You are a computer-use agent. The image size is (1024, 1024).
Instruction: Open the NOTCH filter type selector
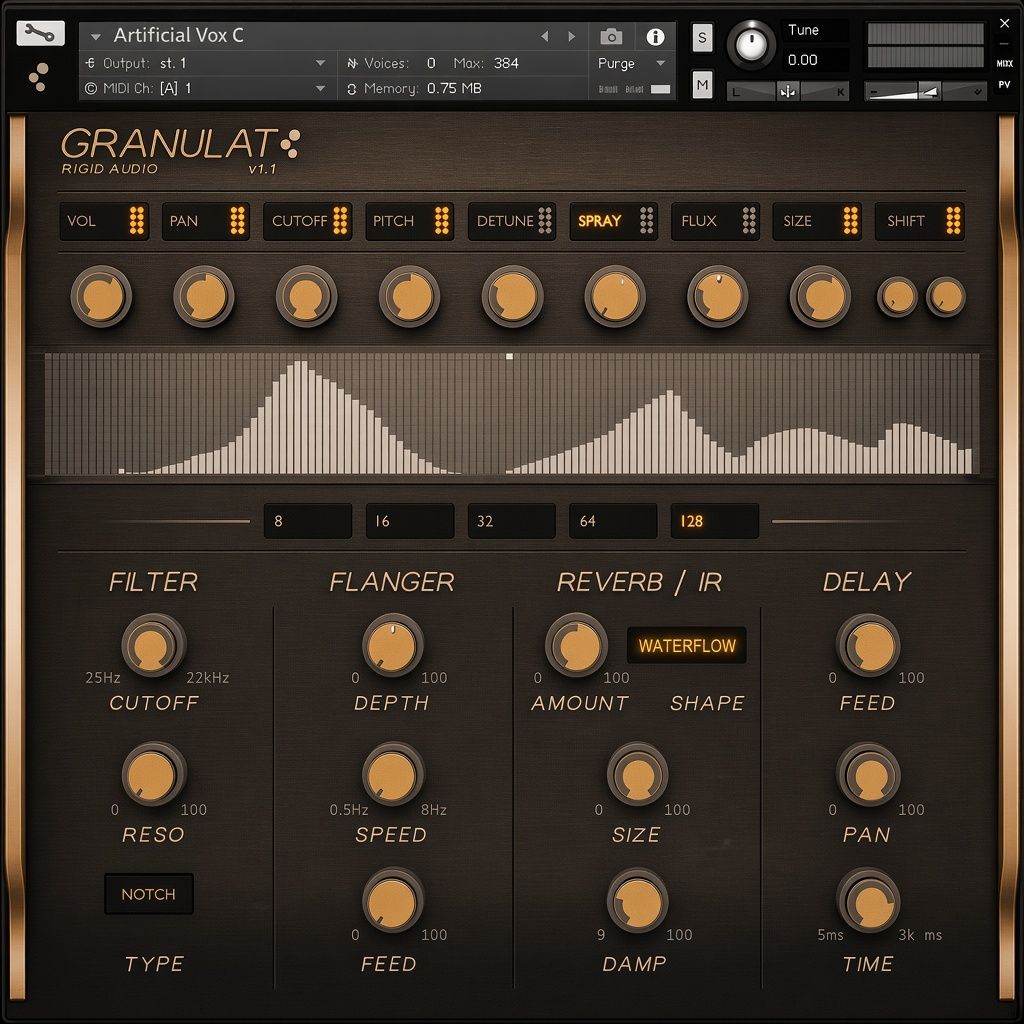[x=149, y=893]
